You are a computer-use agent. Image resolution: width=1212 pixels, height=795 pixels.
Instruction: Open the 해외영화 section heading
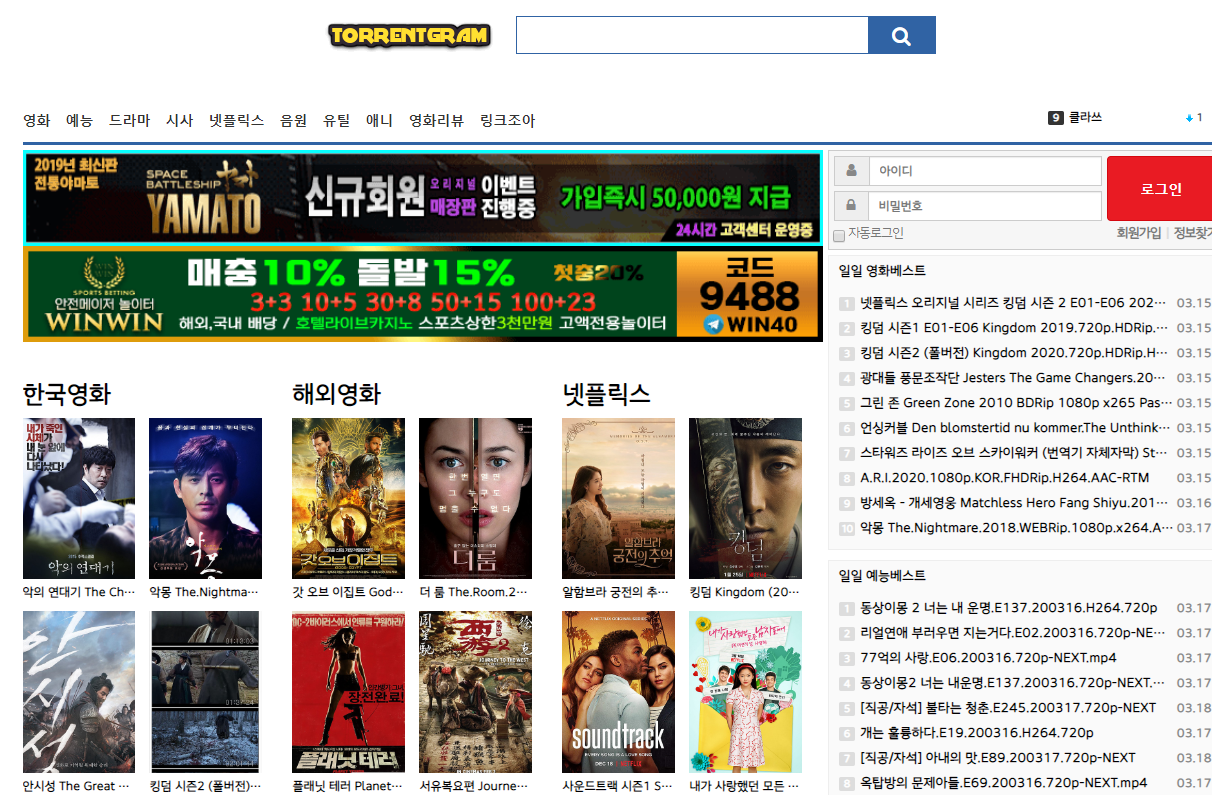point(337,393)
